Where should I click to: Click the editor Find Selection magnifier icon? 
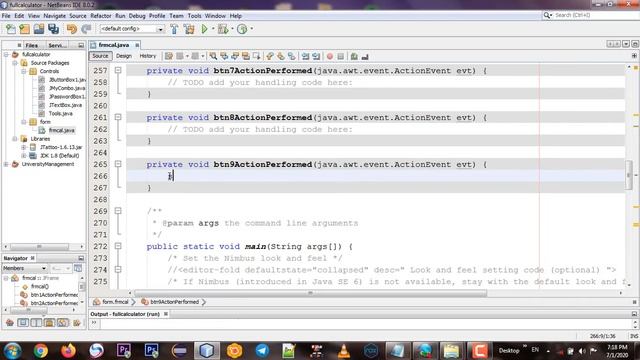213,56
